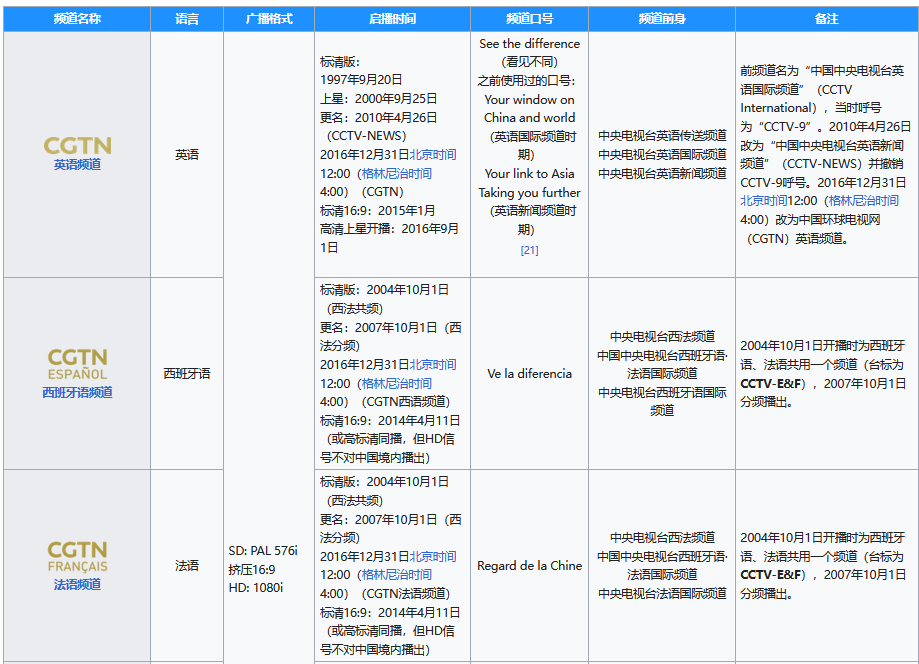Click the HD: 1080i format text
Viewport: 919px width, 664px height.
pos(256,588)
